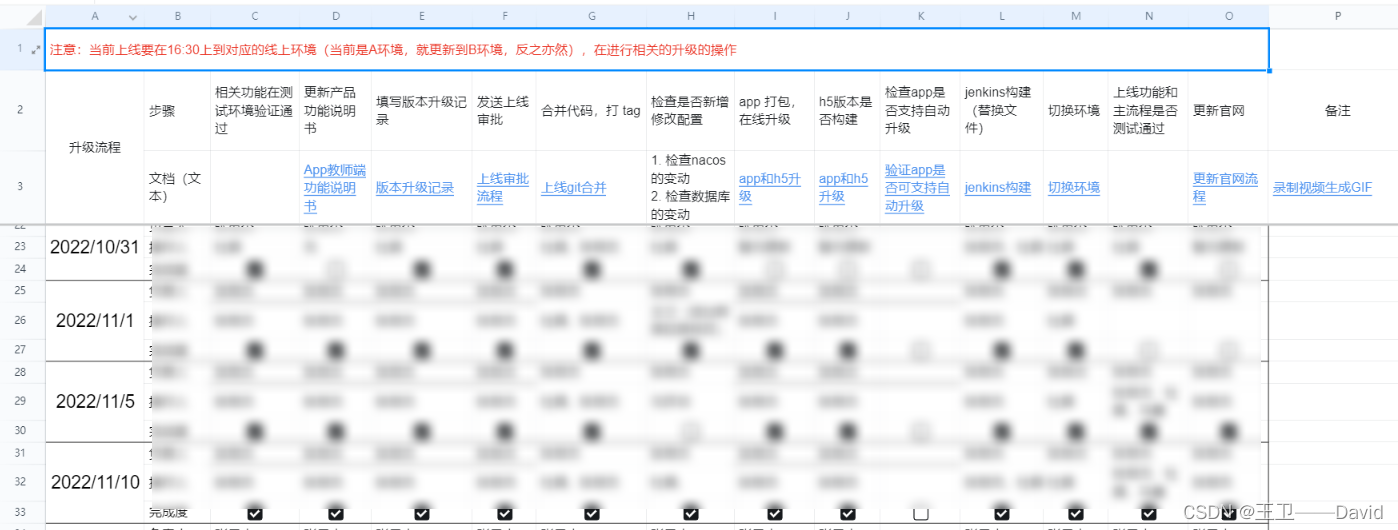Screen dimensions: 1398x530
Task: Select row 3 header number
Action: [21, 187]
